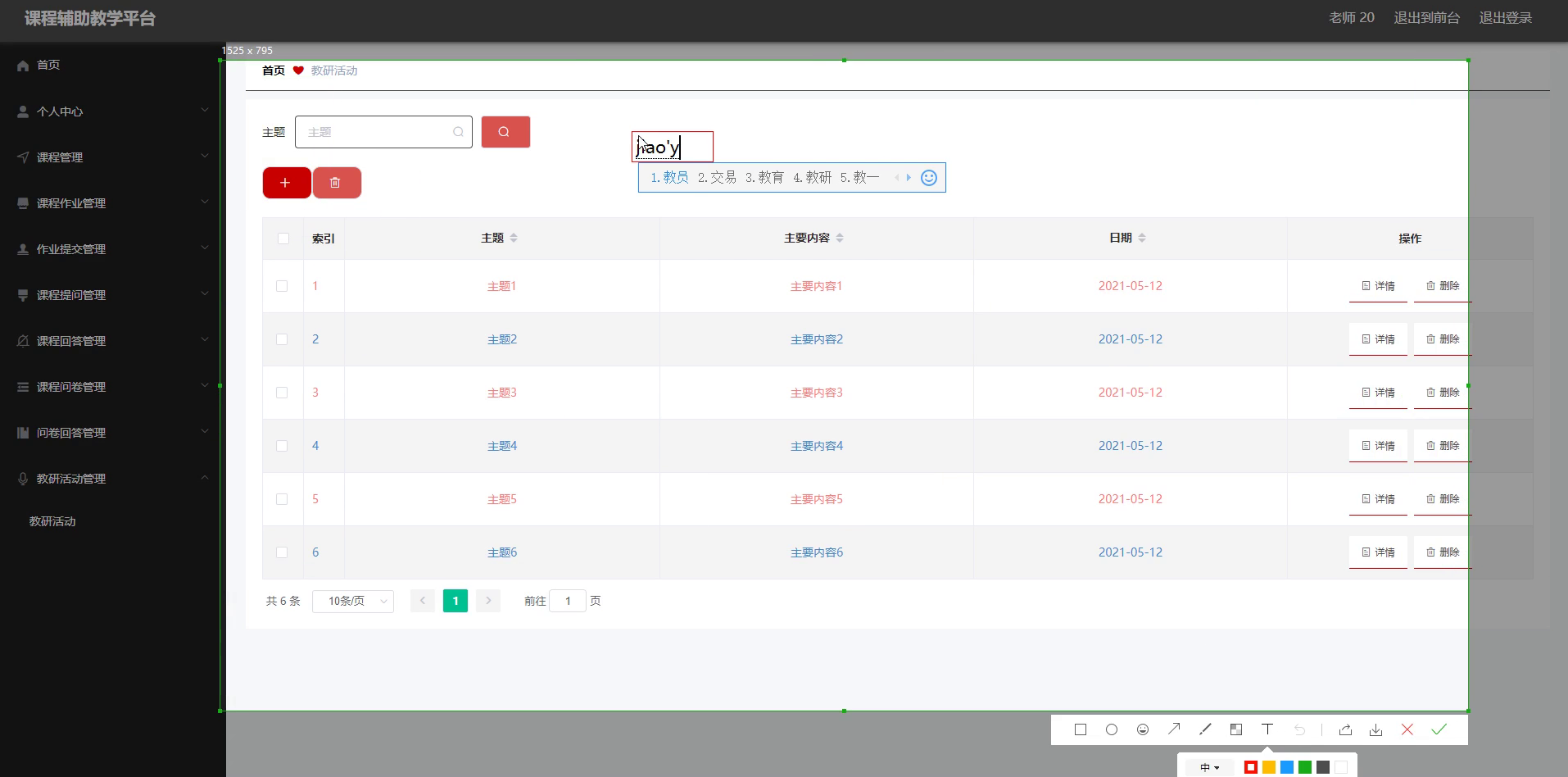Open the emoji sticker tool
This screenshot has width=1568, height=777.
coord(1143,729)
